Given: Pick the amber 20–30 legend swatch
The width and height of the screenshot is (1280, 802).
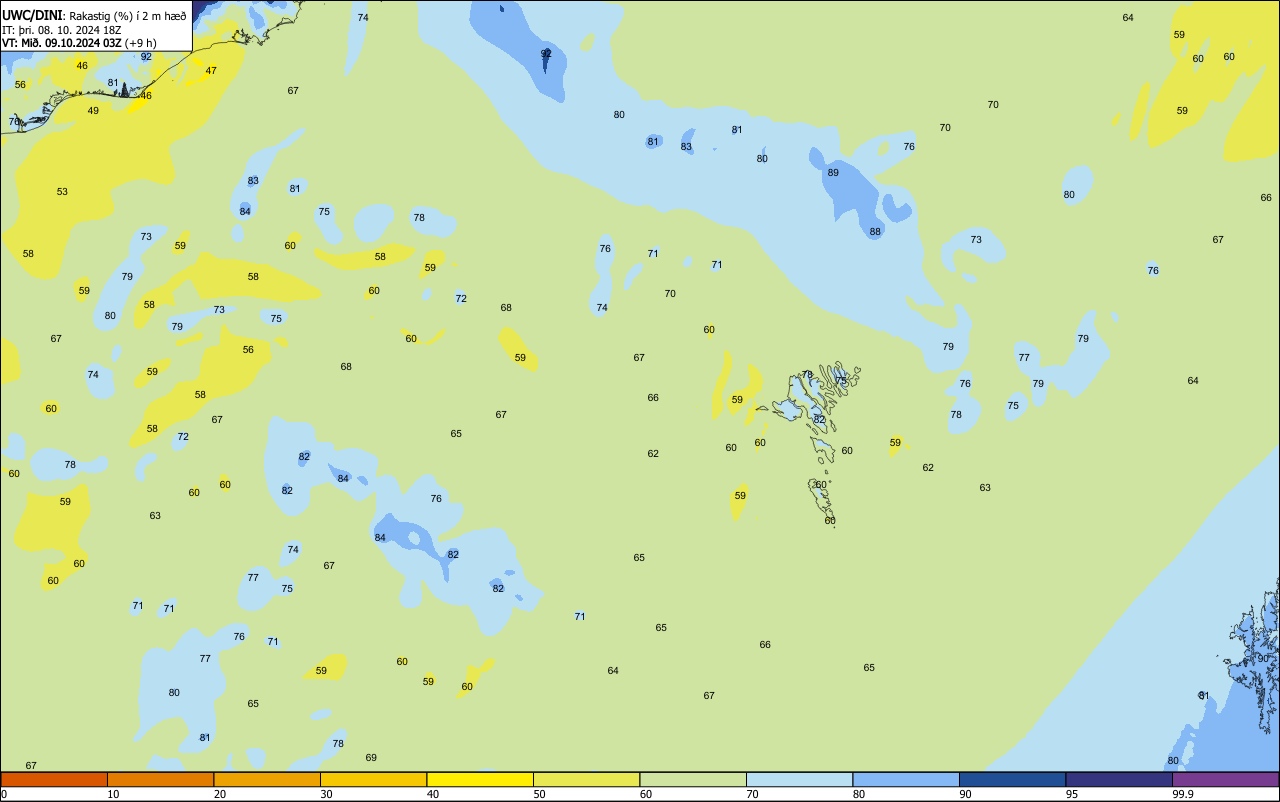Looking at the screenshot, I should [x=267, y=779].
